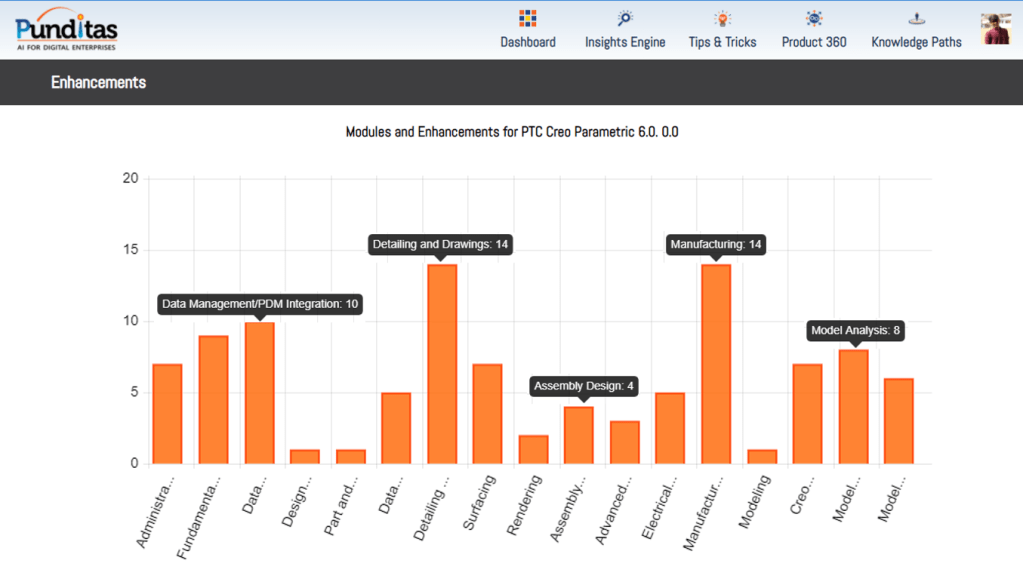Viewport: 1023px width, 585px height.
Task: Click the Data Management/PDM Integration bar
Action: [259, 393]
